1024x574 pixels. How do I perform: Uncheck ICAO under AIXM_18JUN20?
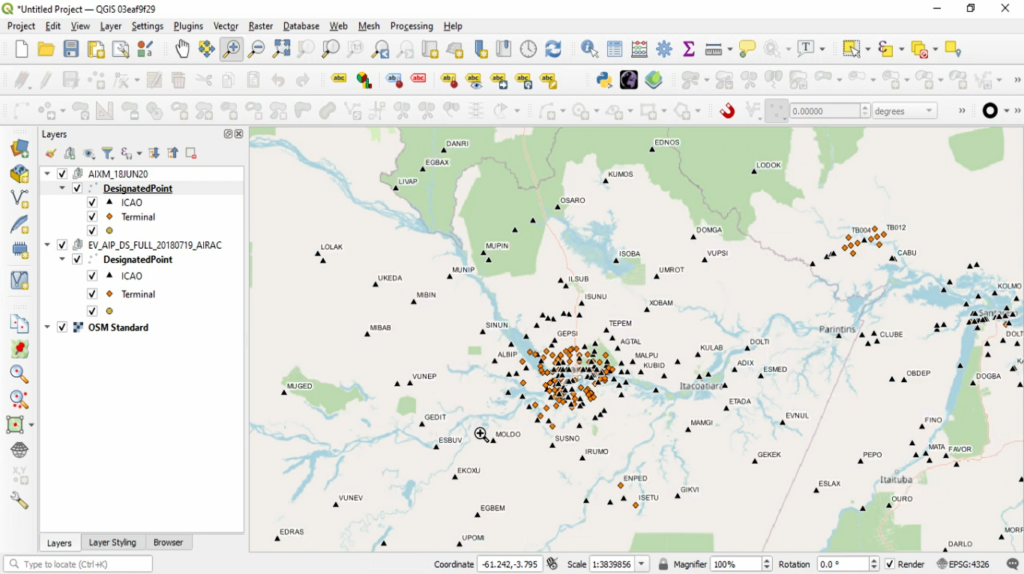(92, 202)
